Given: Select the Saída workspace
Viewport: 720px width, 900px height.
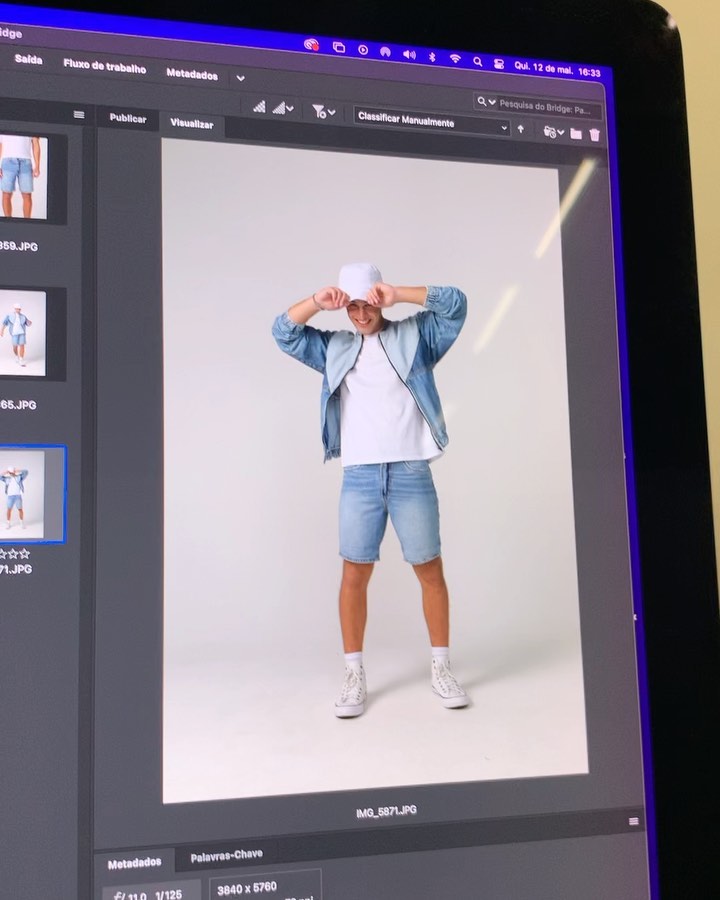Looking at the screenshot, I should click(x=28, y=60).
